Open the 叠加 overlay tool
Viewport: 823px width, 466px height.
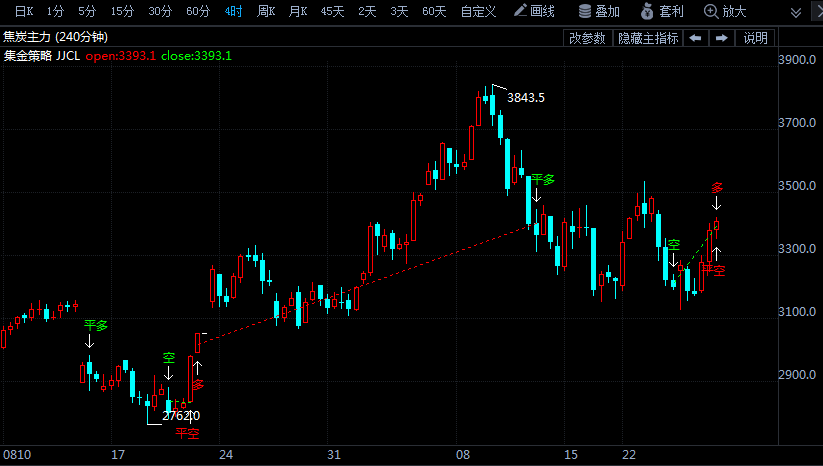click(x=599, y=11)
